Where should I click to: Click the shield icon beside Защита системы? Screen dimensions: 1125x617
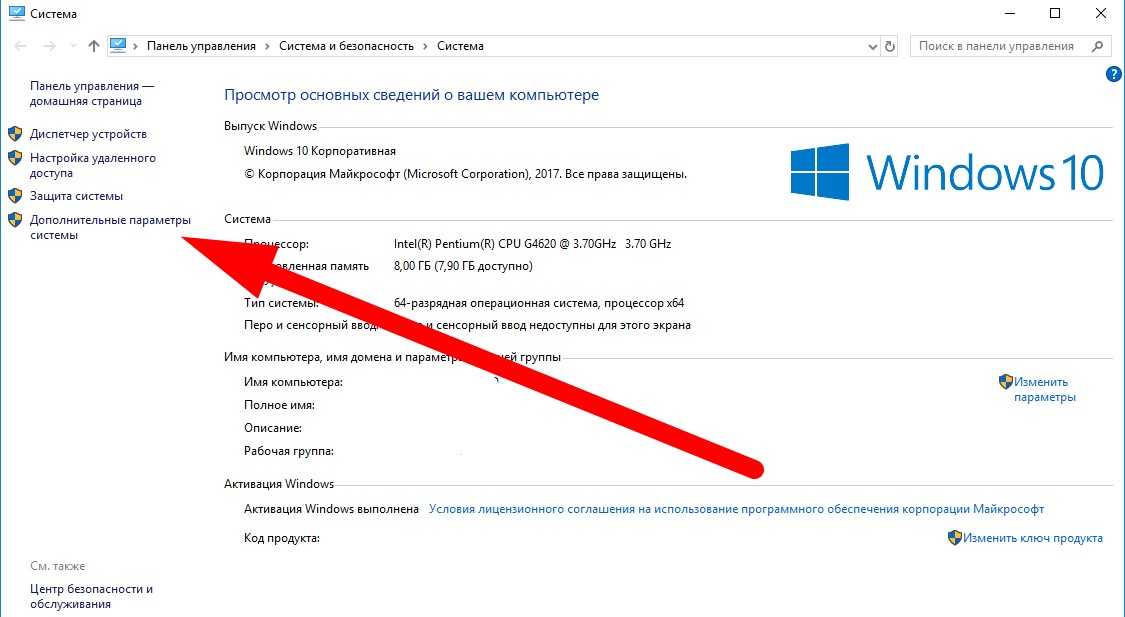click(15, 196)
